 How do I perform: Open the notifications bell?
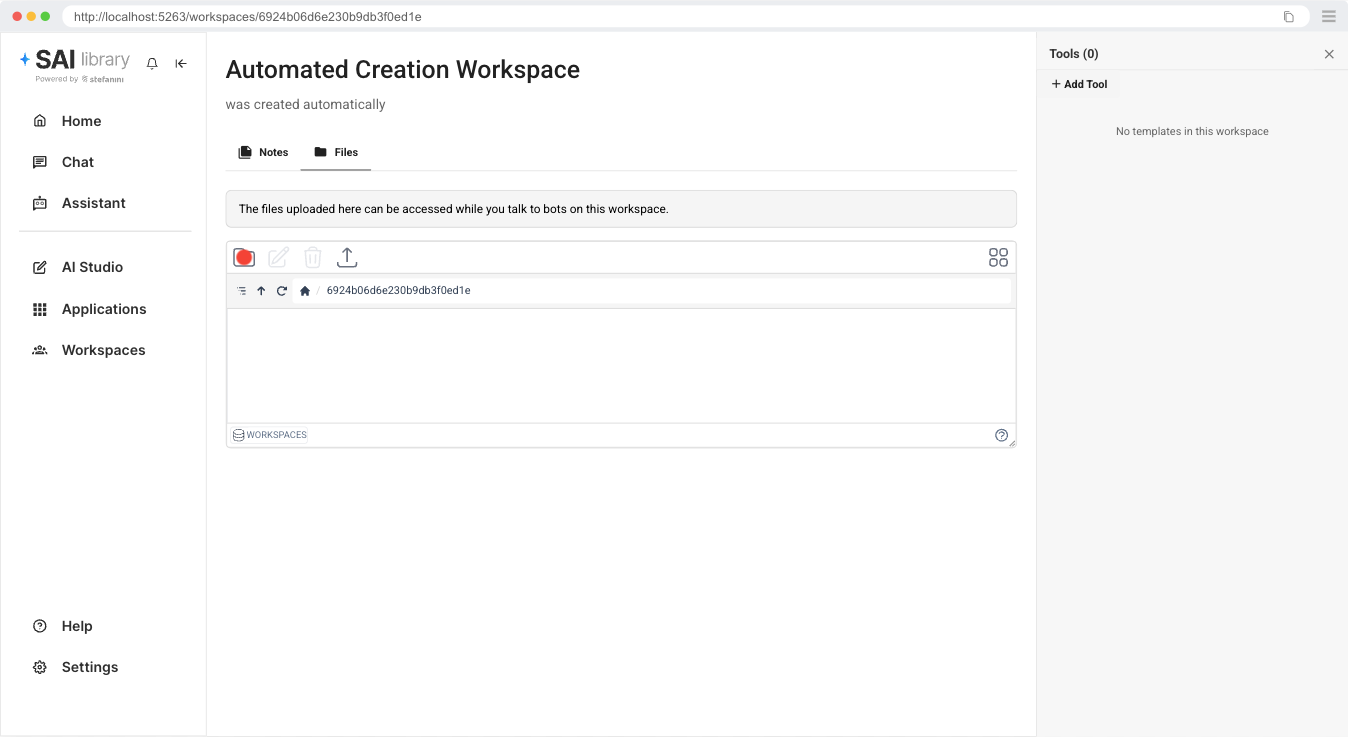(x=152, y=63)
